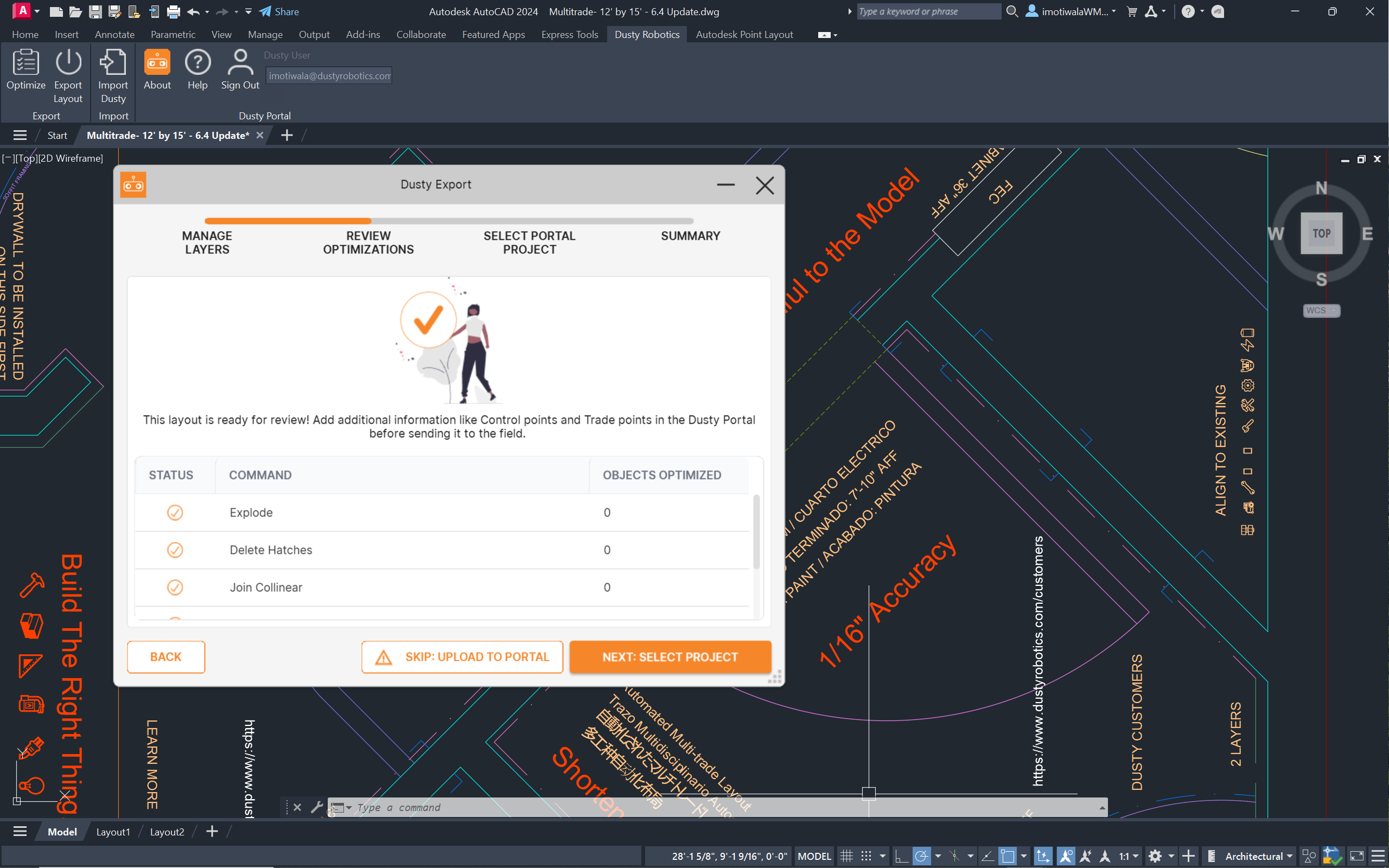Toggle drawing grid display in the status bar

click(x=846, y=856)
